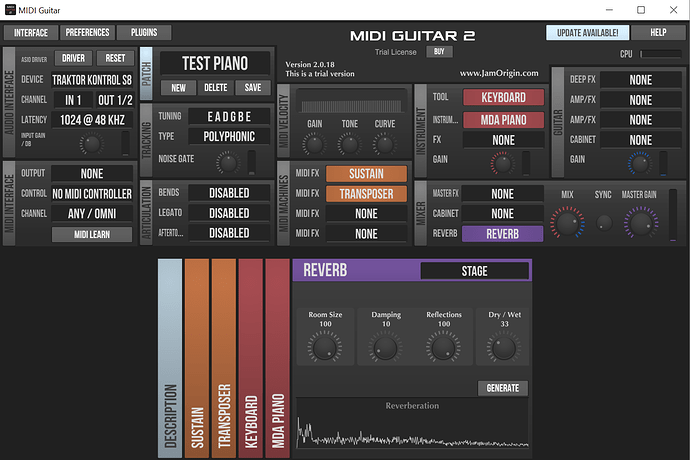Open the instrument FX None slot
This screenshot has height=460, width=690.
coord(503,140)
